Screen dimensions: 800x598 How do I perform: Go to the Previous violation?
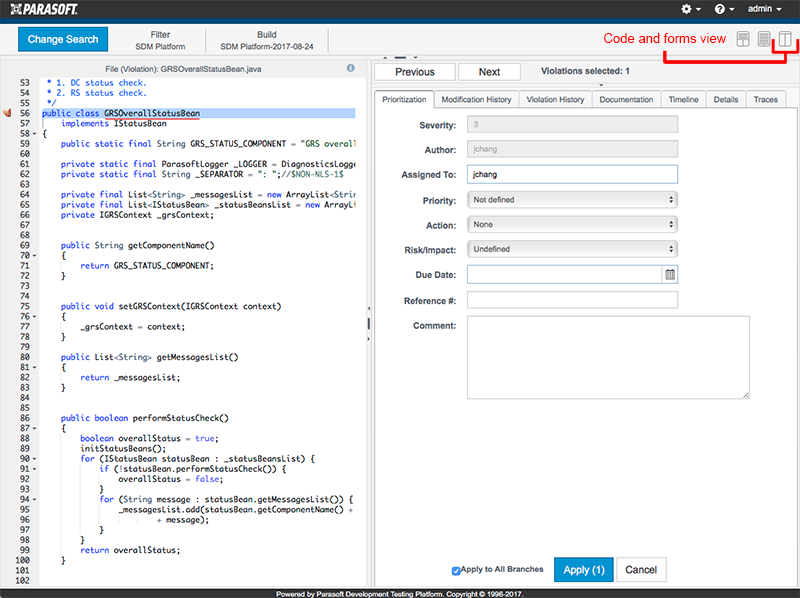(414, 72)
